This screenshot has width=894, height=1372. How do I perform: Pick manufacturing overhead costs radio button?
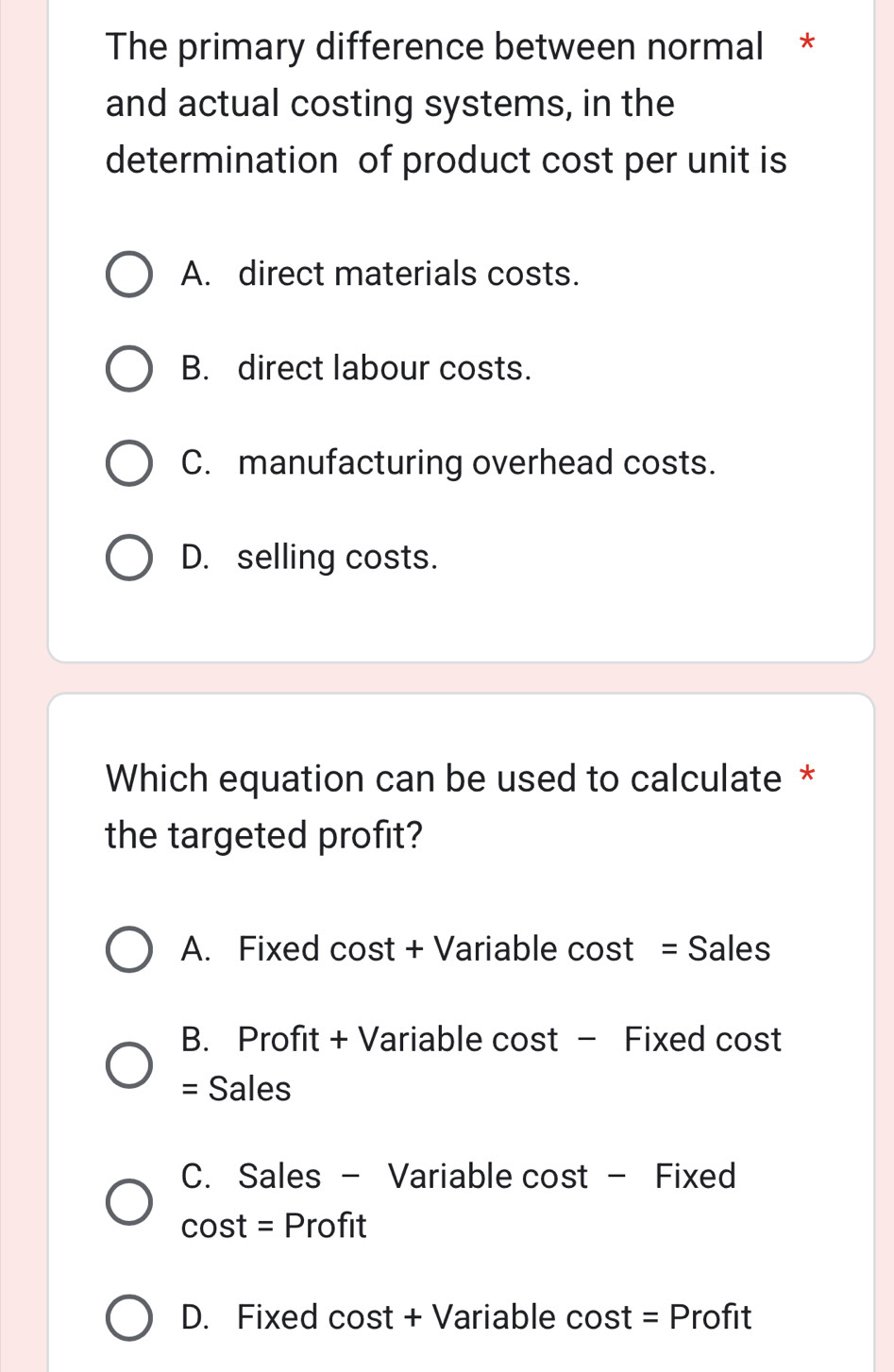tap(128, 463)
